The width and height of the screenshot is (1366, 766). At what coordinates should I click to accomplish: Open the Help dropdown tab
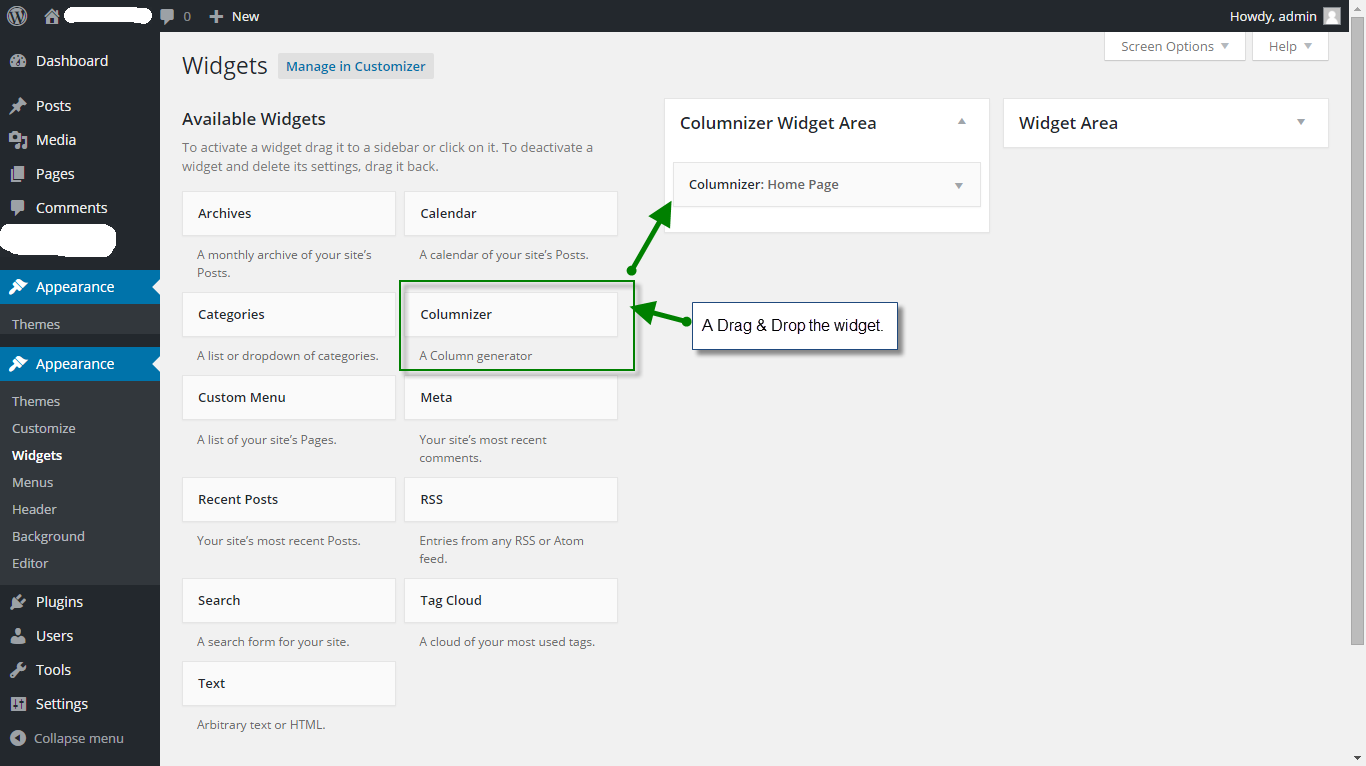pos(1290,46)
